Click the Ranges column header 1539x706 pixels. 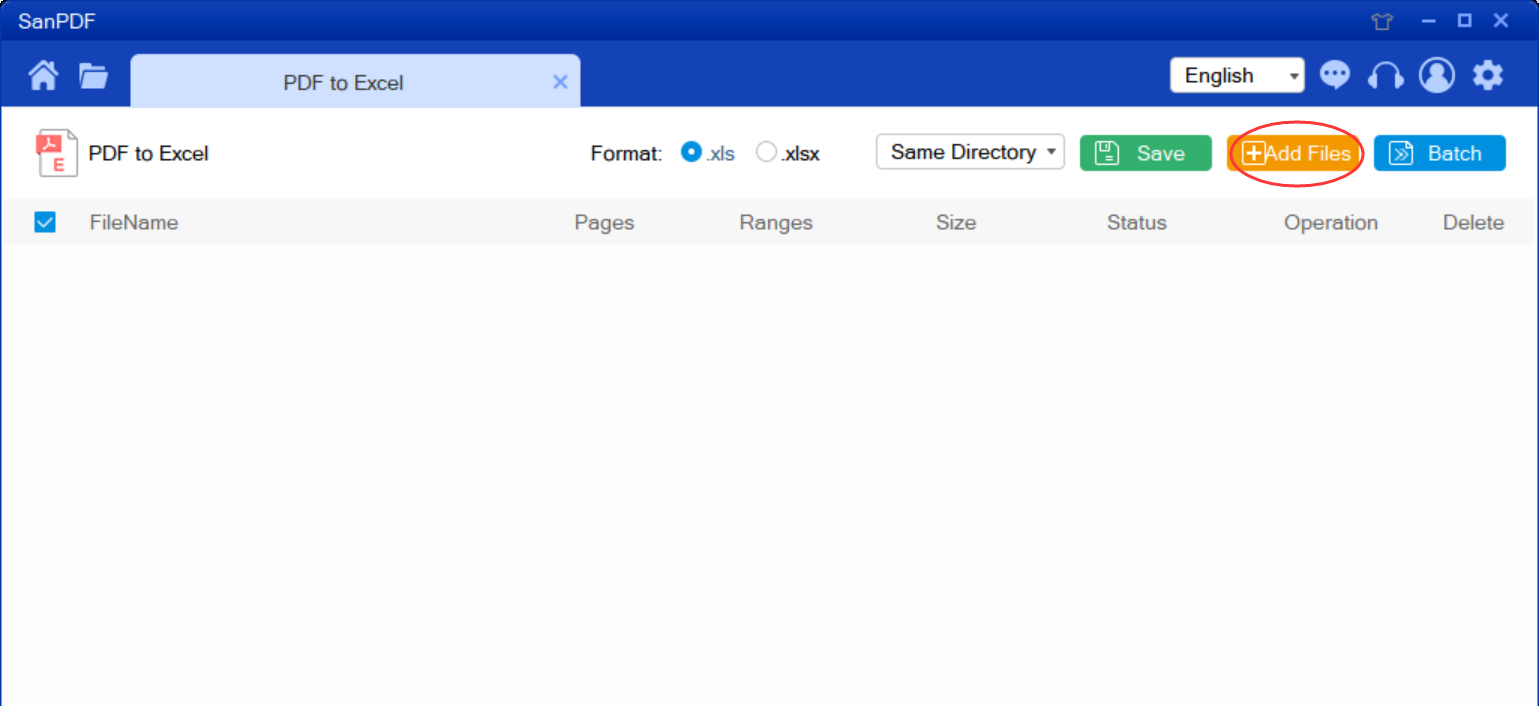(x=776, y=222)
